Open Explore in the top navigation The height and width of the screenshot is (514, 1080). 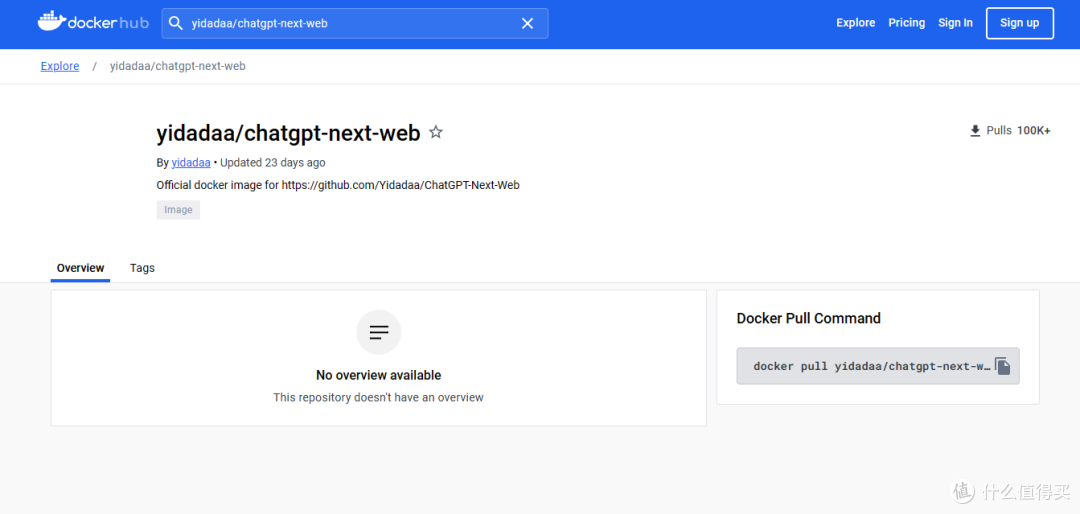(855, 23)
